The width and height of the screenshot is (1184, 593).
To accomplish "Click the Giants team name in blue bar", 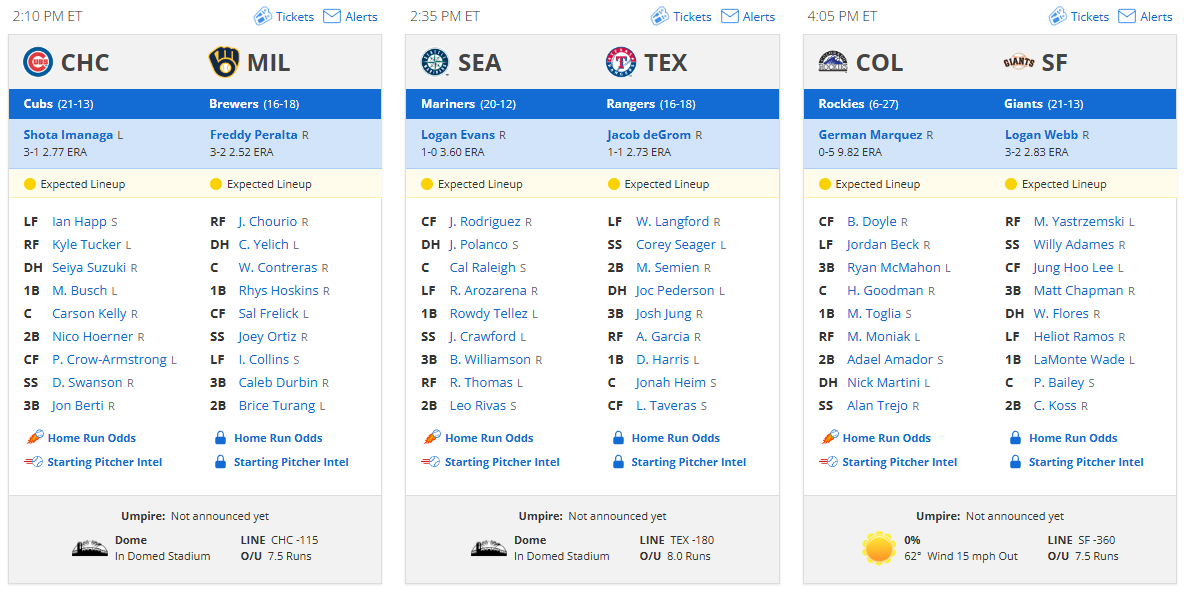I will click(x=1023, y=104).
